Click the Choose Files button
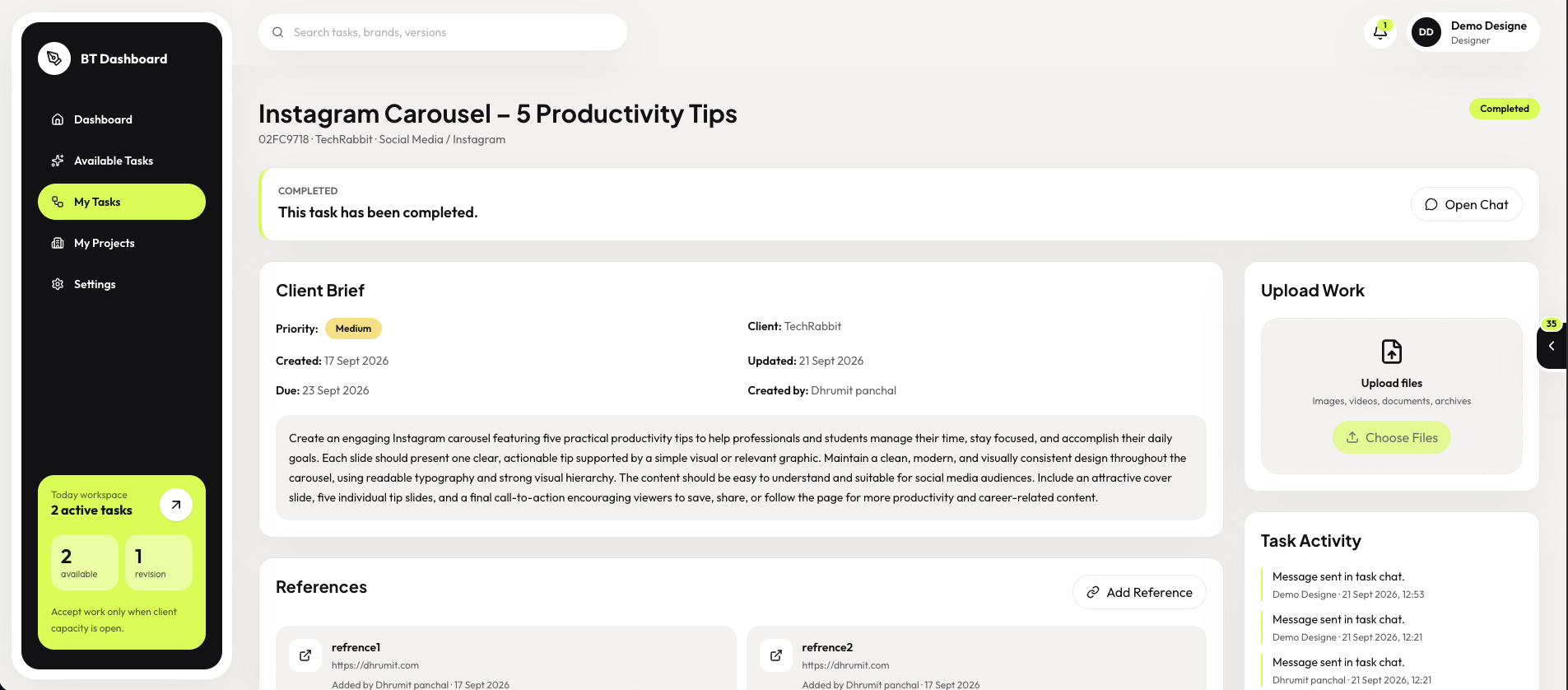 tap(1392, 437)
